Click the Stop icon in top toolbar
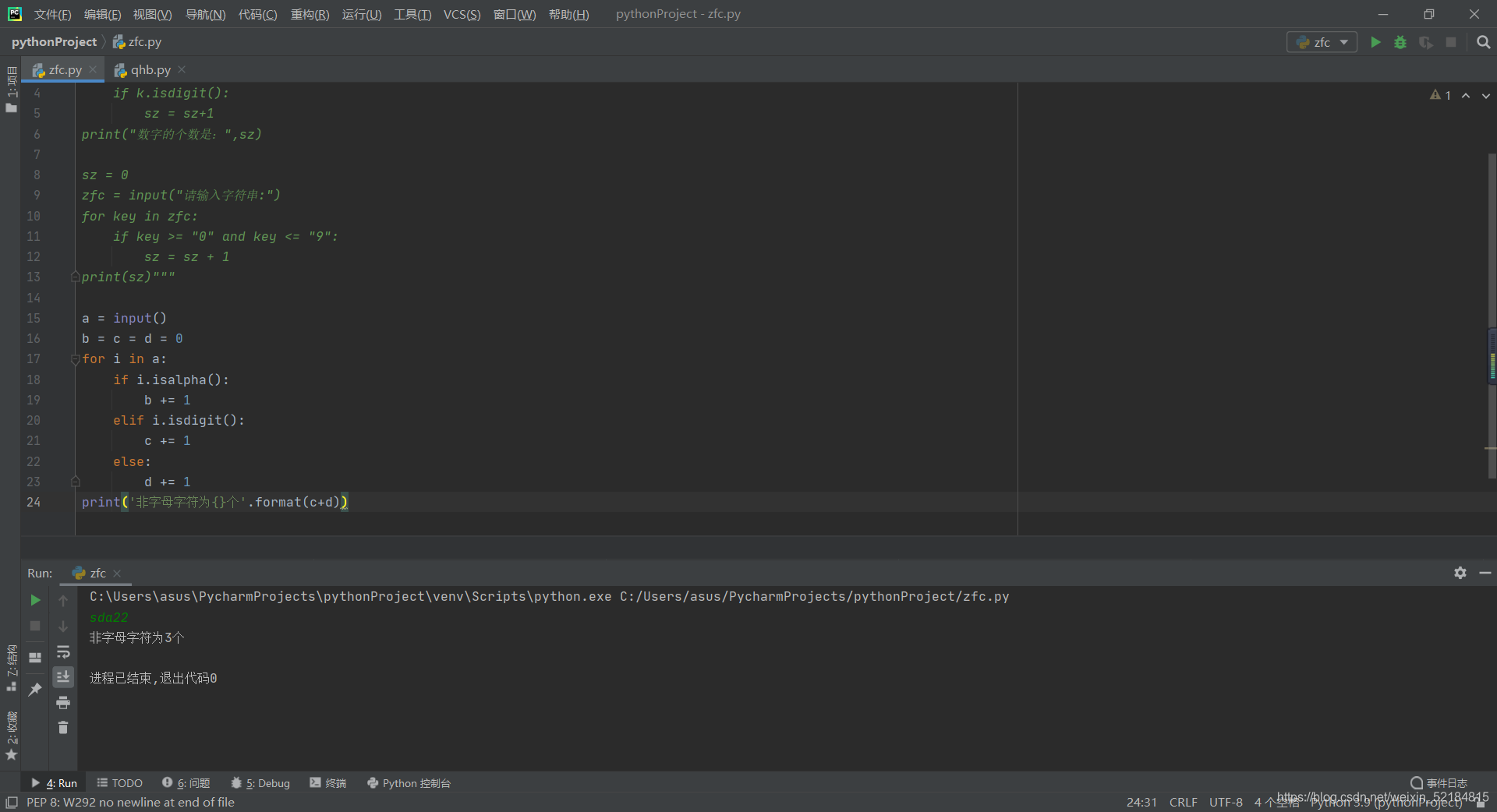This screenshot has width=1497, height=812. [1451, 42]
